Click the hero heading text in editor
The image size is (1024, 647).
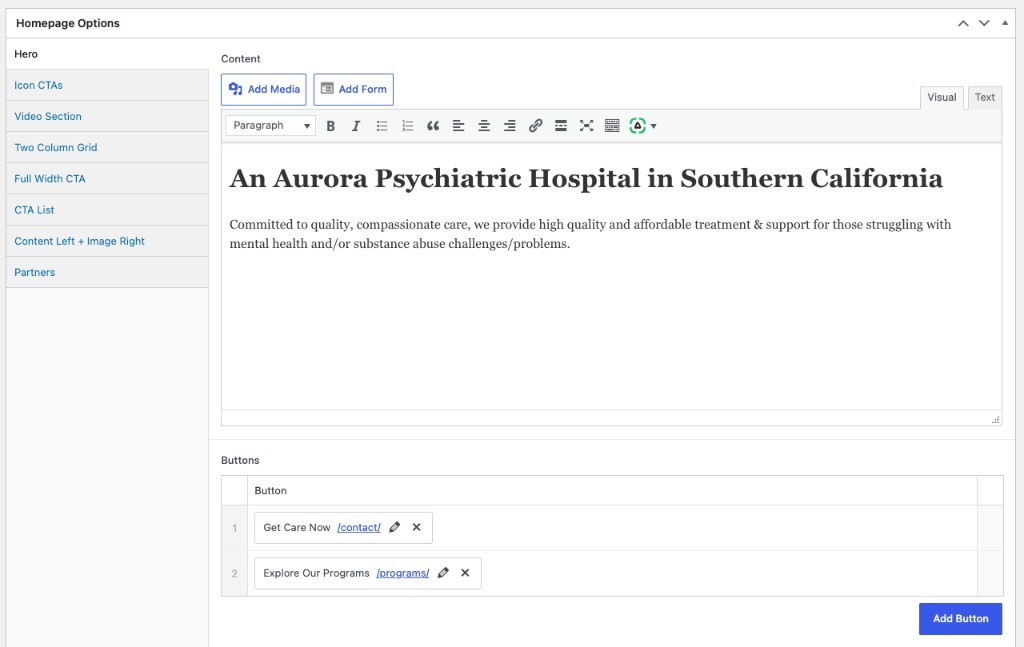pyautogui.click(x=586, y=179)
